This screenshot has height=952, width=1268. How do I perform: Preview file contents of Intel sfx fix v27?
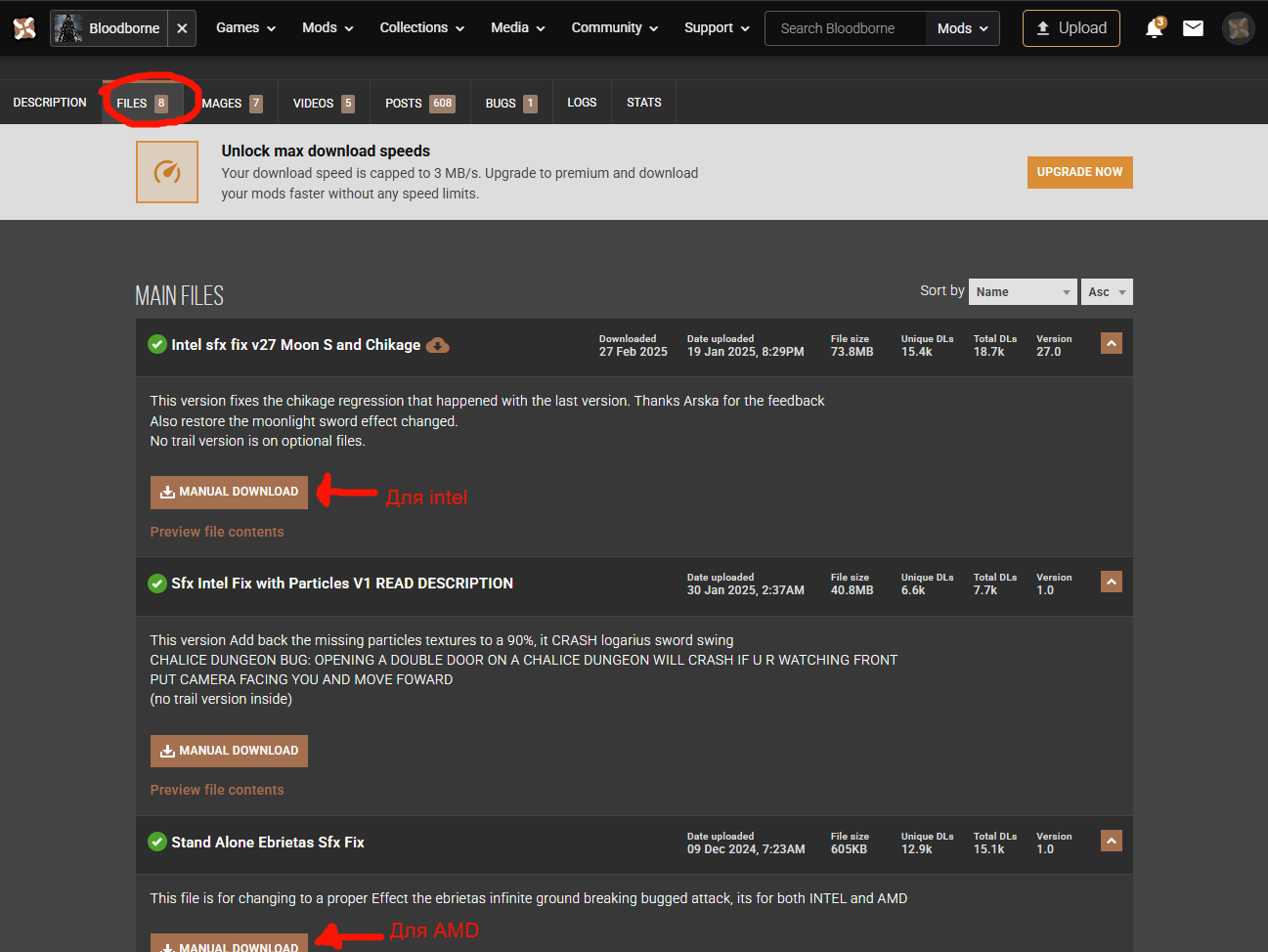(x=217, y=532)
